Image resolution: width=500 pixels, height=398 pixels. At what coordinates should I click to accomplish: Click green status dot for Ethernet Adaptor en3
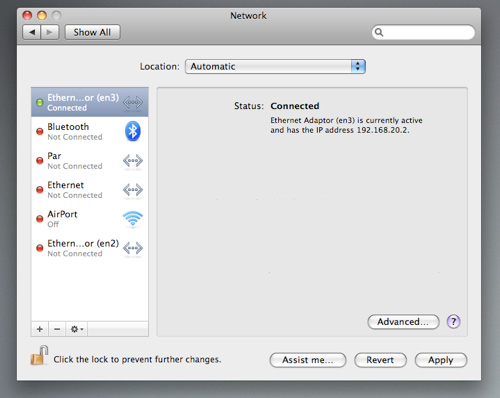click(x=40, y=102)
